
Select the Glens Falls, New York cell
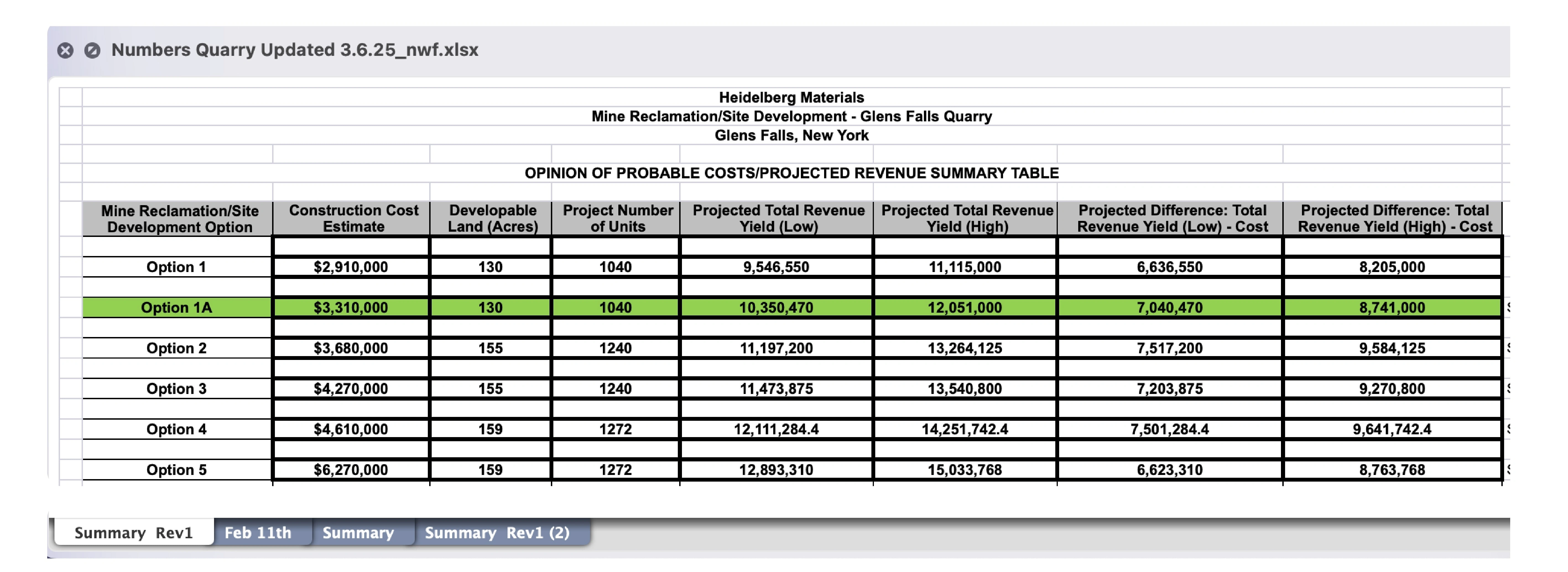[791, 136]
